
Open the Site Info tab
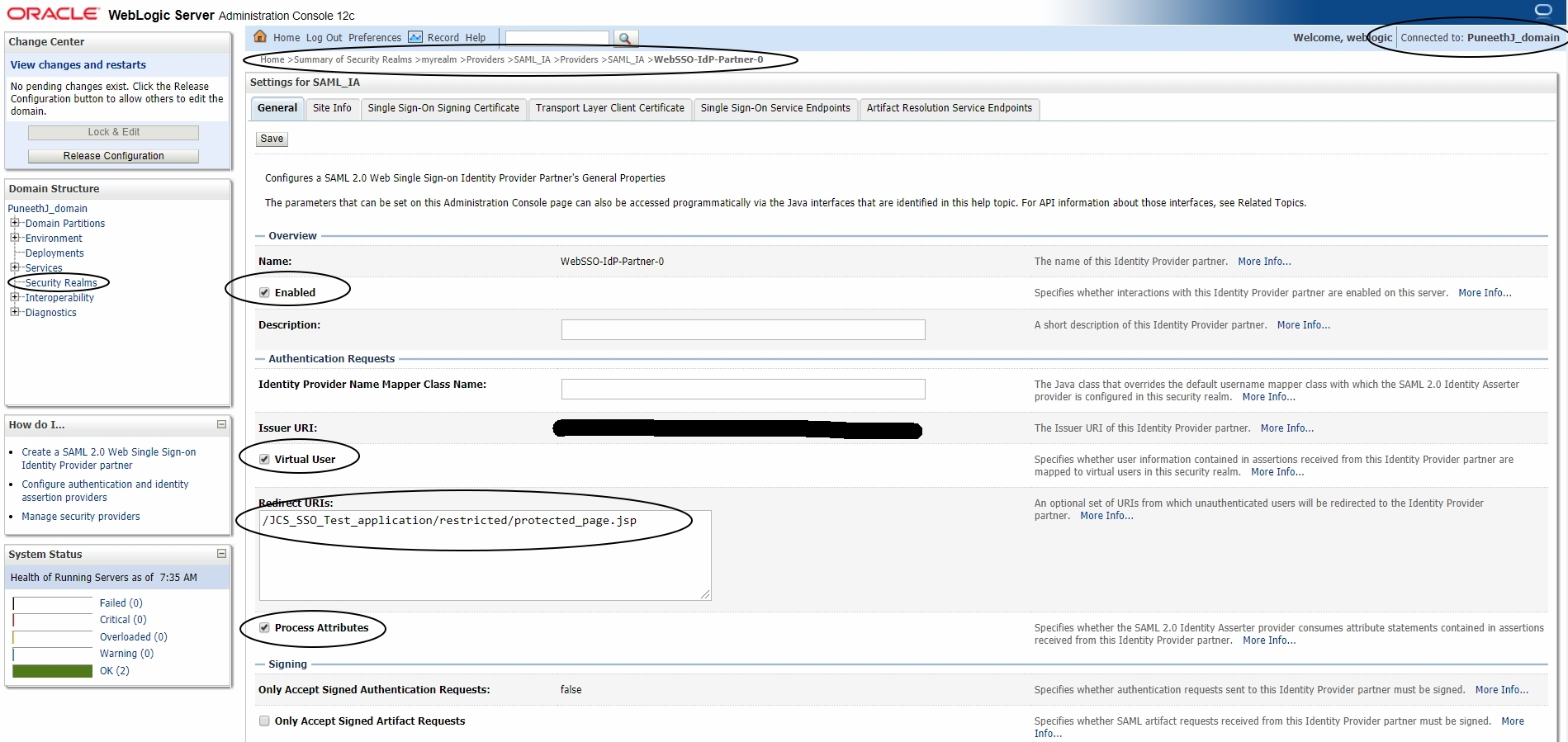(x=332, y=108)
